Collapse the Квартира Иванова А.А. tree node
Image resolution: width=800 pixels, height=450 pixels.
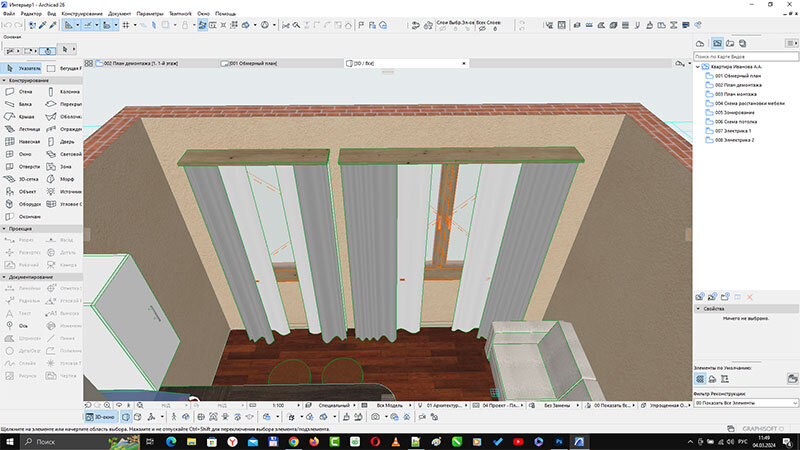pos(697,67)
